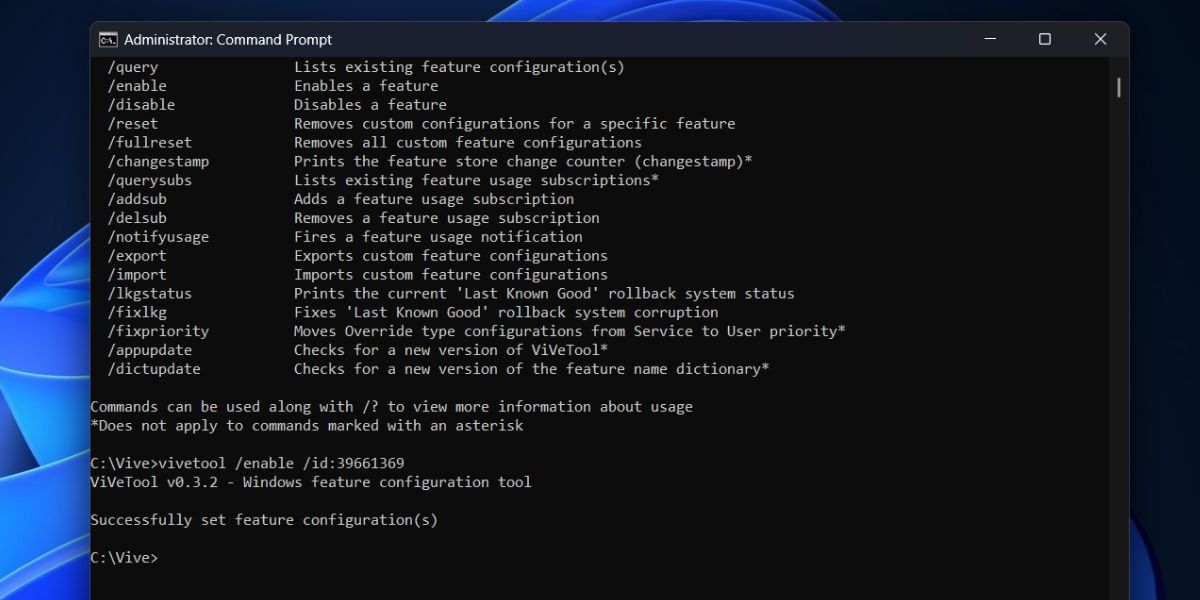Screen dimensions: 1200x600
Task: Click the last C:\Vive> prompt line
Action: click(x=124, y=558)
